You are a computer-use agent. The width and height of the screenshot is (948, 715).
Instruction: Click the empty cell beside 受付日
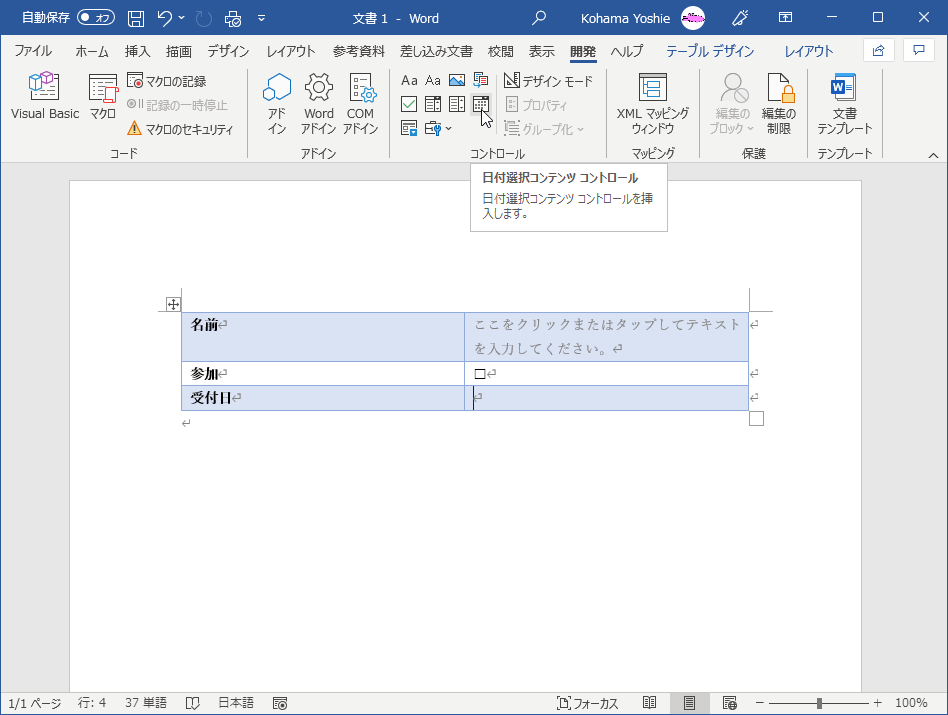pyautogui.click(x=606, y=398)
